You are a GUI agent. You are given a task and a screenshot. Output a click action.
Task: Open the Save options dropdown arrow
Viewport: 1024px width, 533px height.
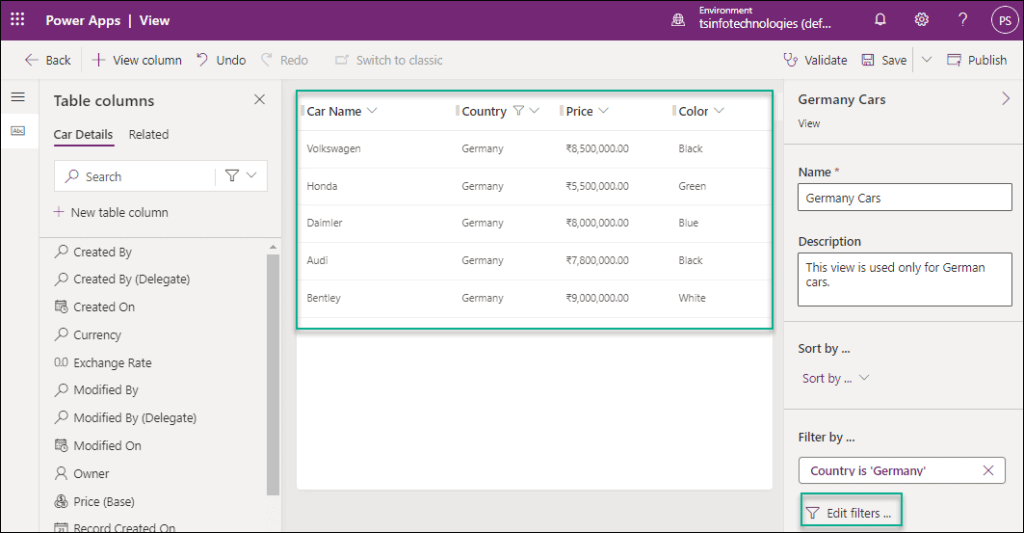[926, 60]
